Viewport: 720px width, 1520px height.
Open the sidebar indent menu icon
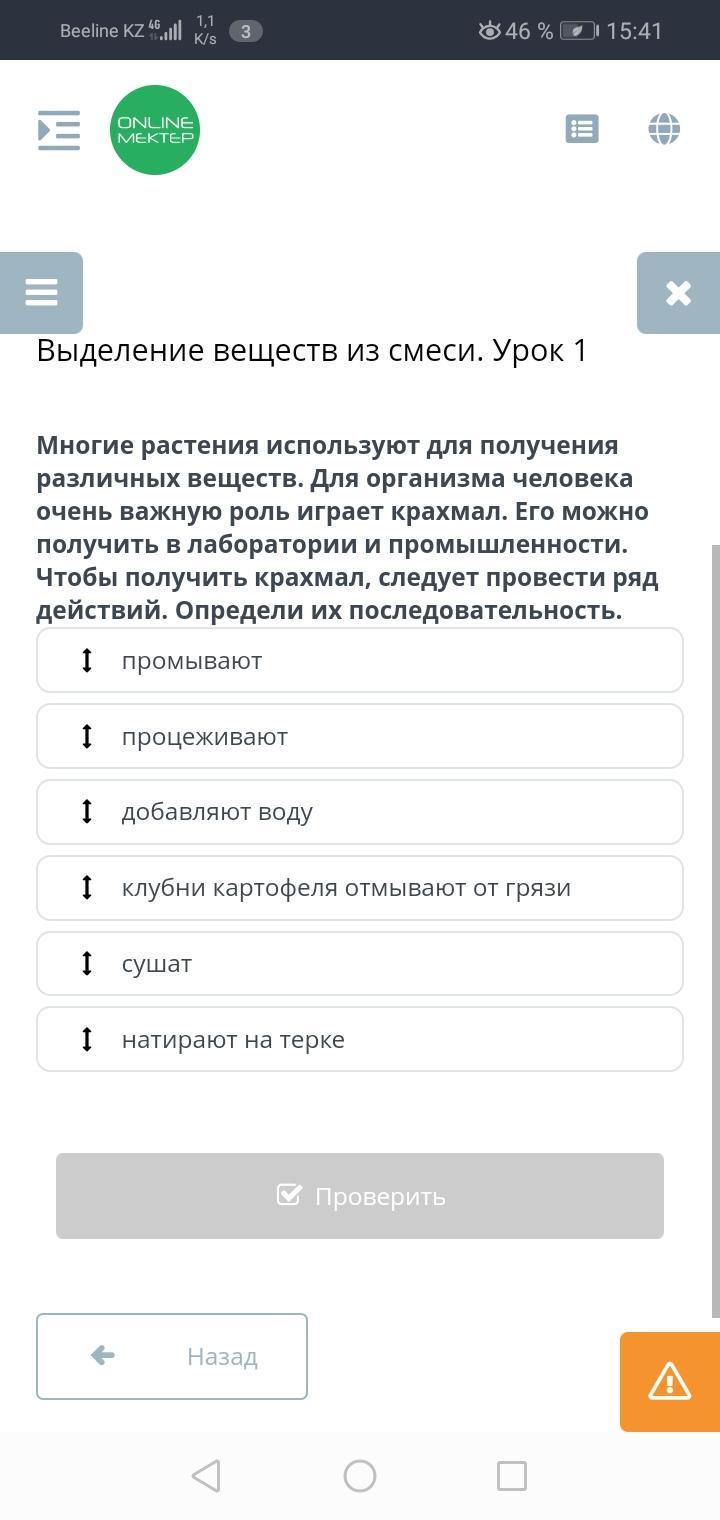[x=59, y=130]
